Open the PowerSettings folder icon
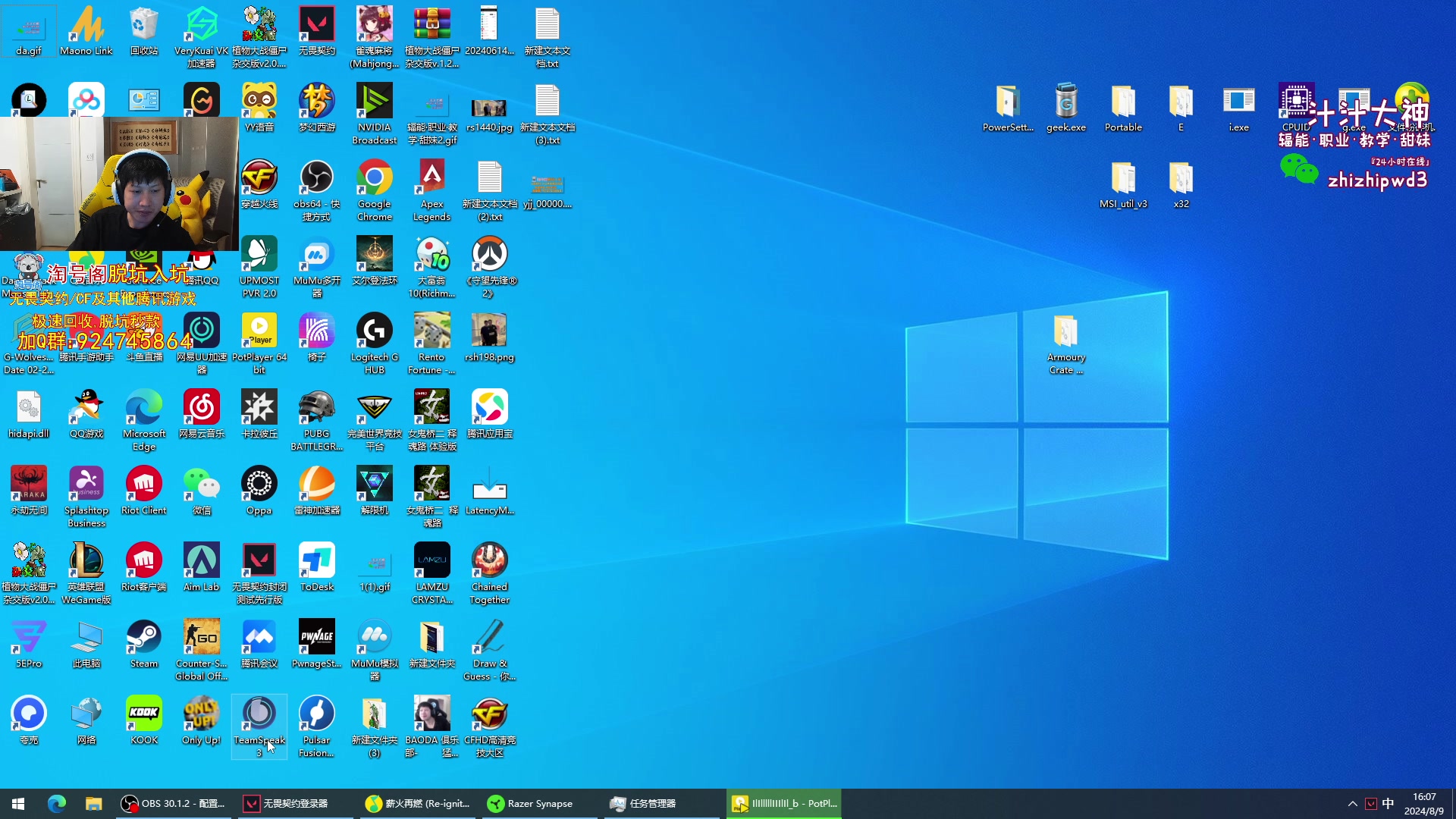 click(x=1009, y=108)
